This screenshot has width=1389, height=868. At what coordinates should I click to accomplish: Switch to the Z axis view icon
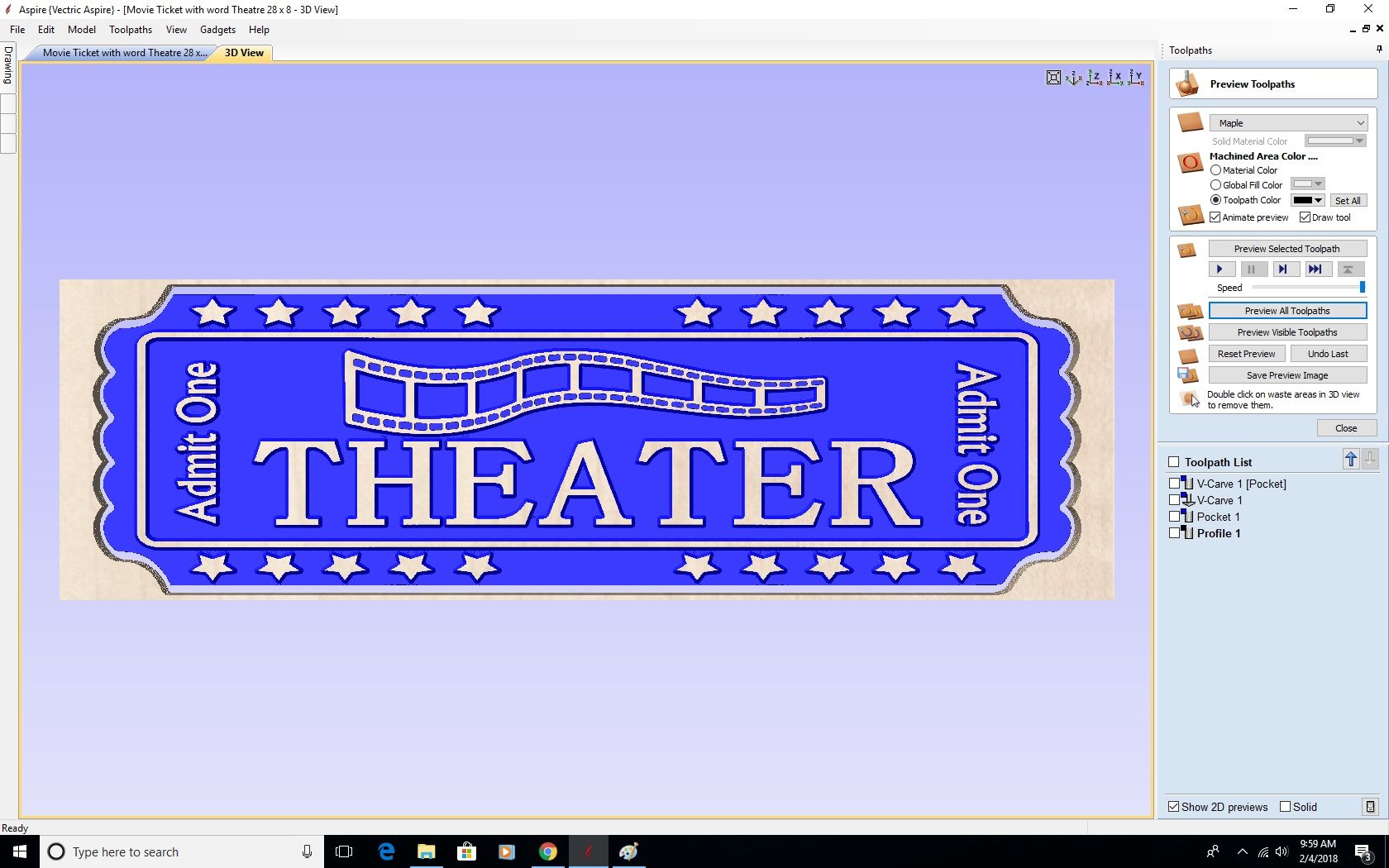point(1094,77)
